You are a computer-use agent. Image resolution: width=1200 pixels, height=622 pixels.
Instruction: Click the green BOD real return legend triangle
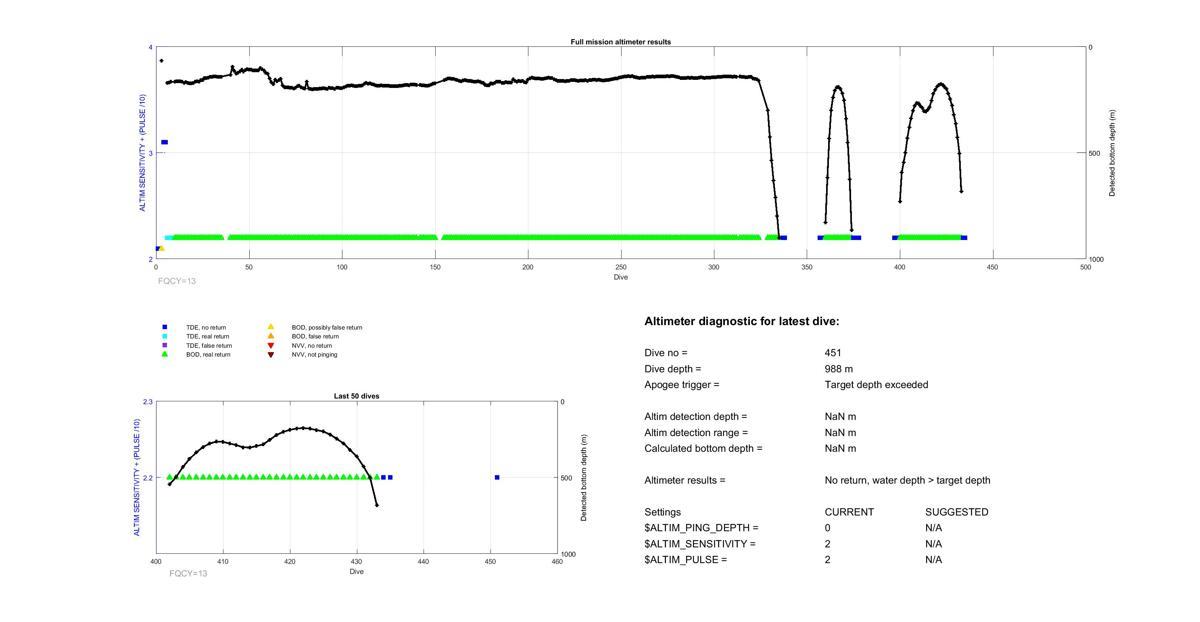[x=165, y=354]
